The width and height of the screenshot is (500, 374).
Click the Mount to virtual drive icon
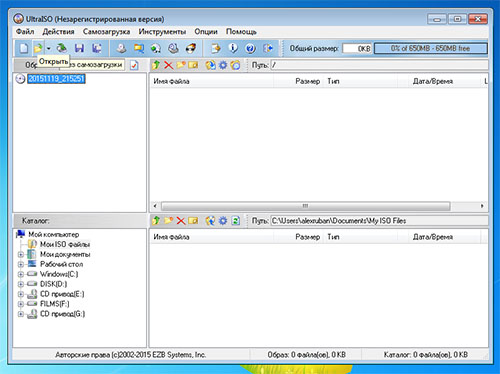click(x=173, y=48)
